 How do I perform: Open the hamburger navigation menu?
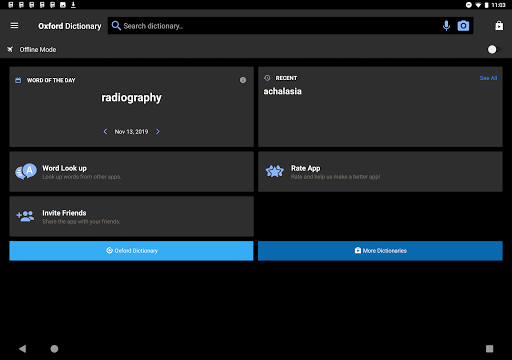point(14,26)
